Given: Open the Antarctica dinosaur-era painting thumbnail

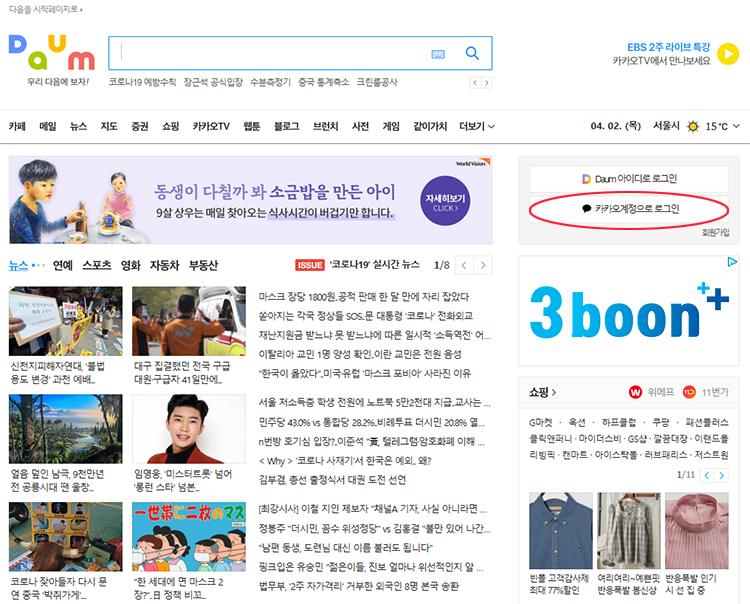Looking at the screenshot, I should (66, 429).
